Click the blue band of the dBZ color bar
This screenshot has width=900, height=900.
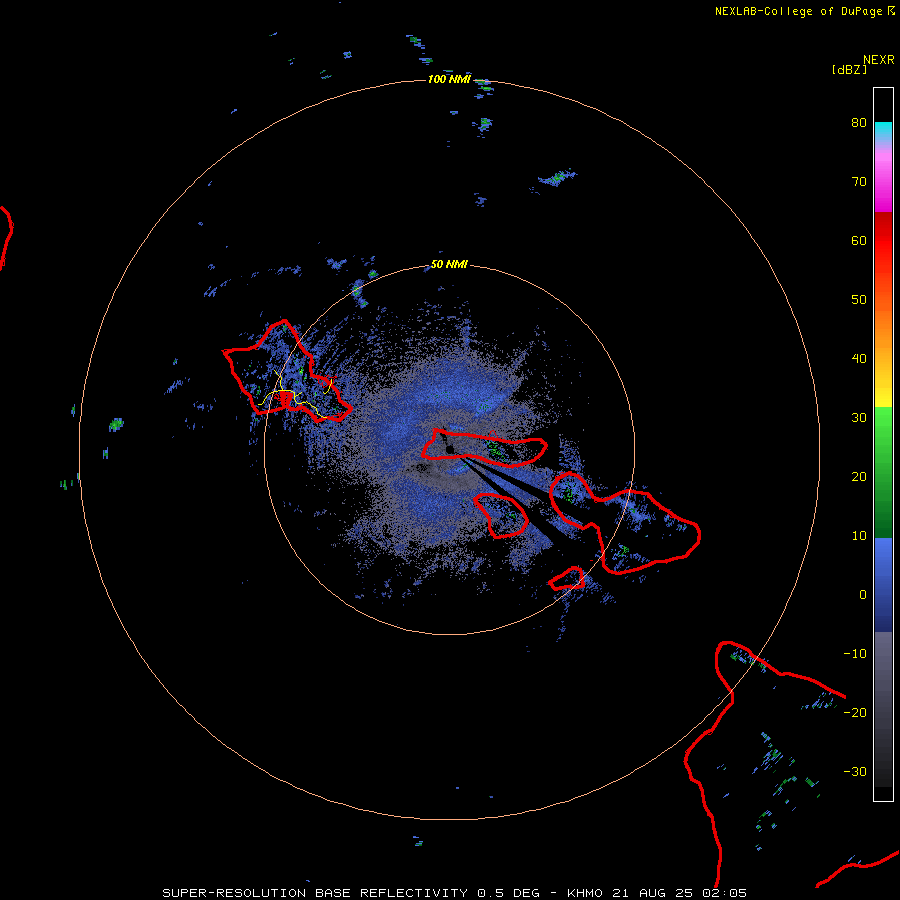[883, 584]
